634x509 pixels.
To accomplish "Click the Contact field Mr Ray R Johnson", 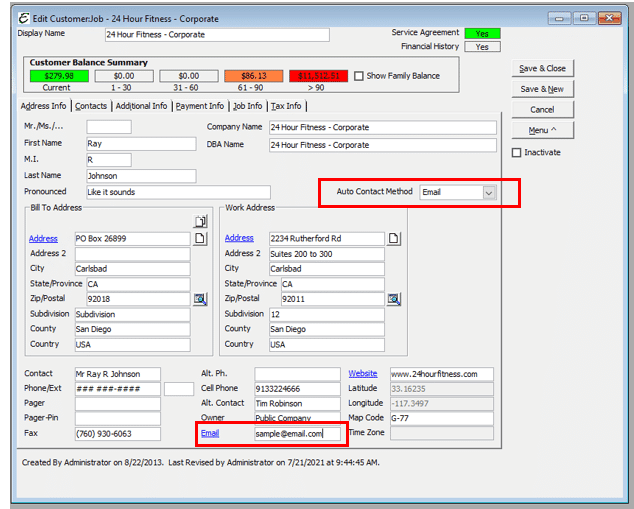I will (x=118, y=374).
